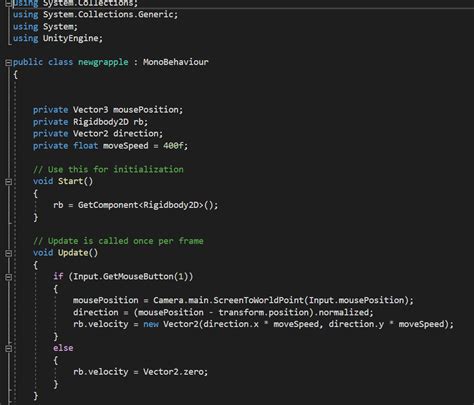Click the 'Start()' method name
This screenshot has height=405, width=474.
[75, 181]
